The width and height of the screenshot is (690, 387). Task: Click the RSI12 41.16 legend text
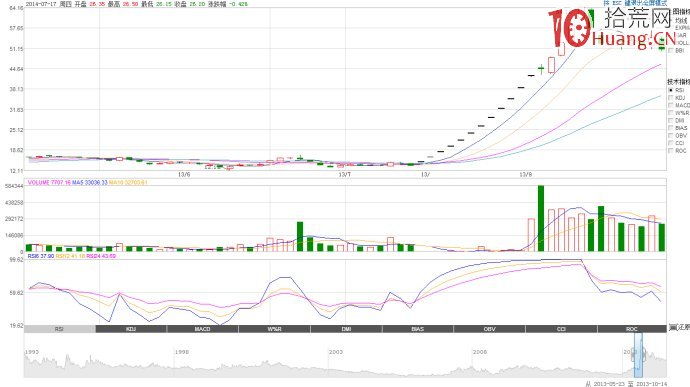(x=70, y=256)
